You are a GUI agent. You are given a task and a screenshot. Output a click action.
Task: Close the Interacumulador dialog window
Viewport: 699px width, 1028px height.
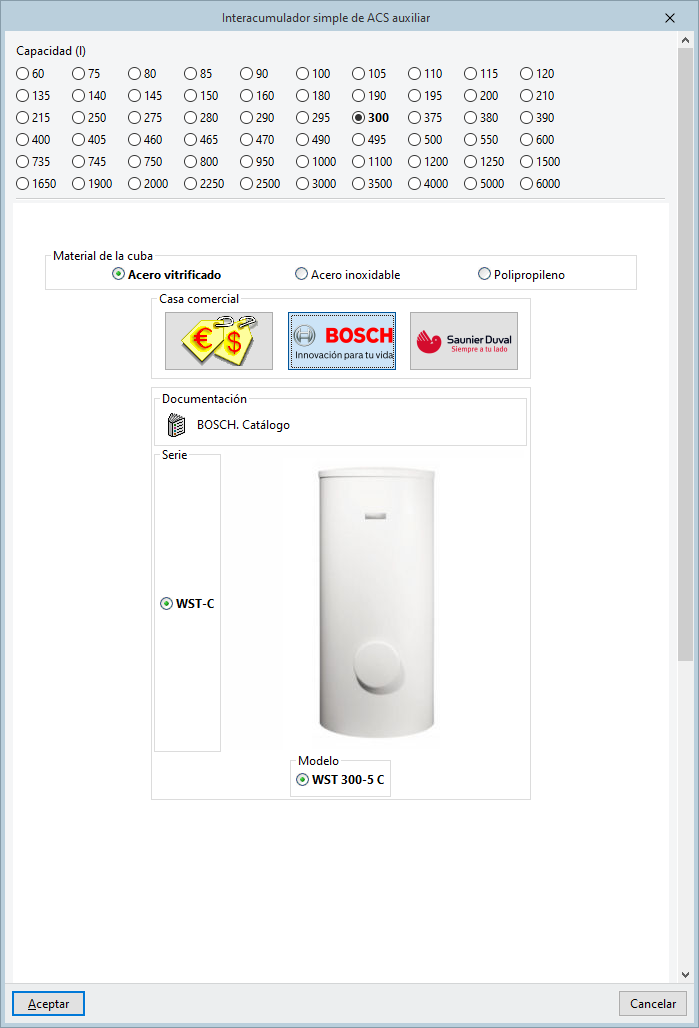pyautogui.click(x=669, y=18)
